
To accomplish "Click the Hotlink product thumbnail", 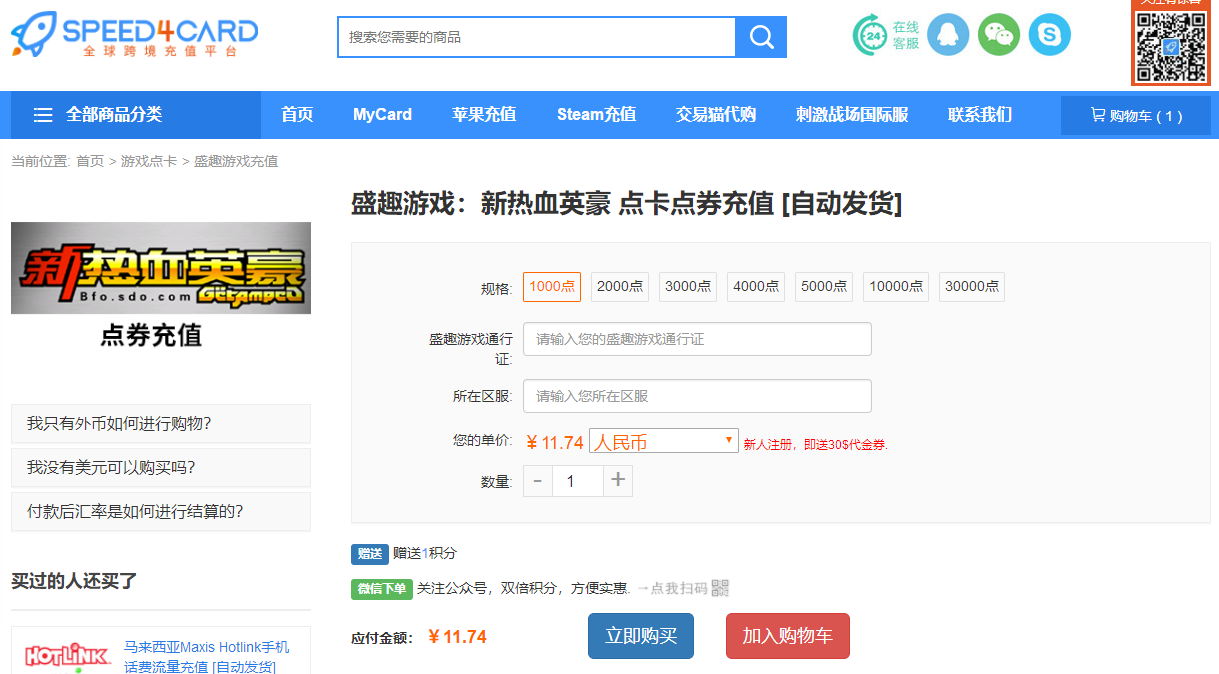I will click(67, 655).
